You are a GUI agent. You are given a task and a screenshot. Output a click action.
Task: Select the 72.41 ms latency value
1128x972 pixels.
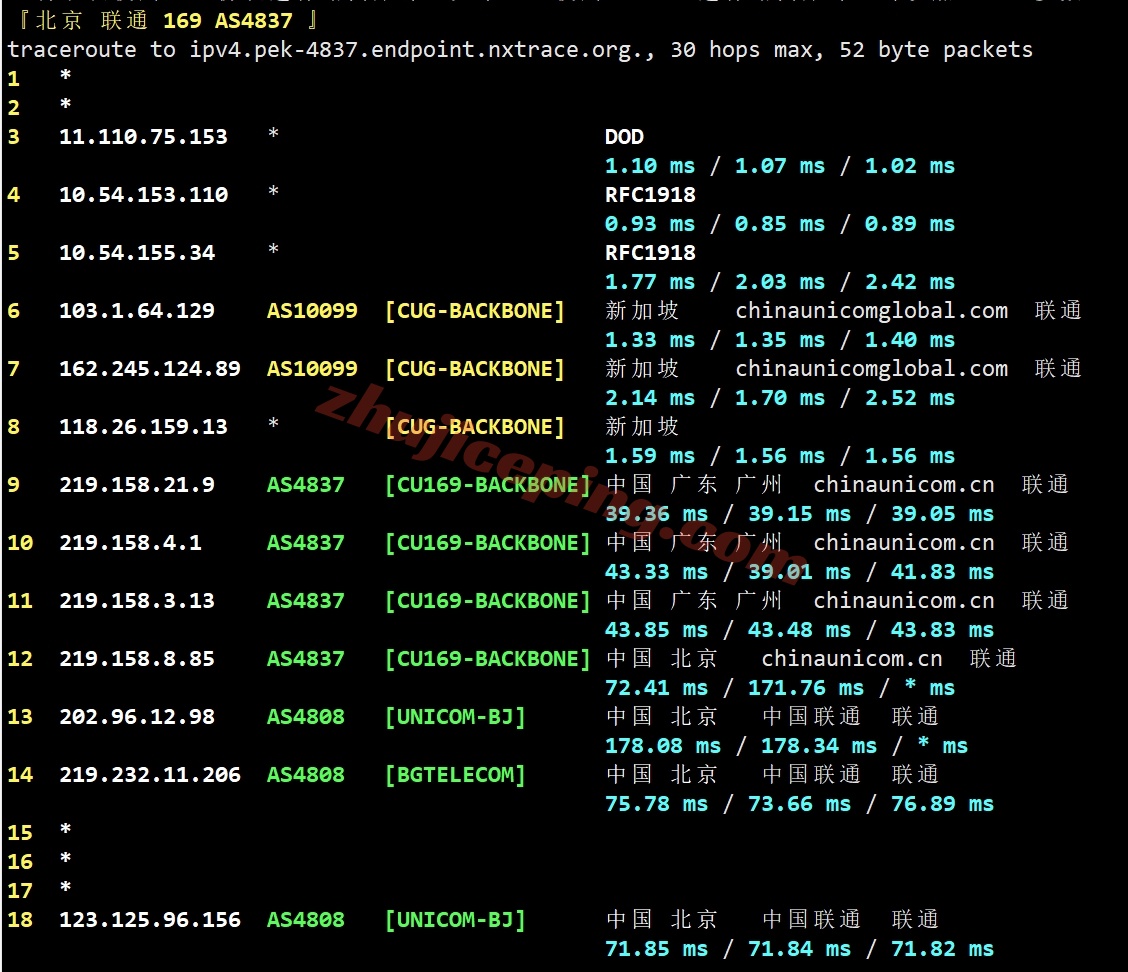[656, 688]
